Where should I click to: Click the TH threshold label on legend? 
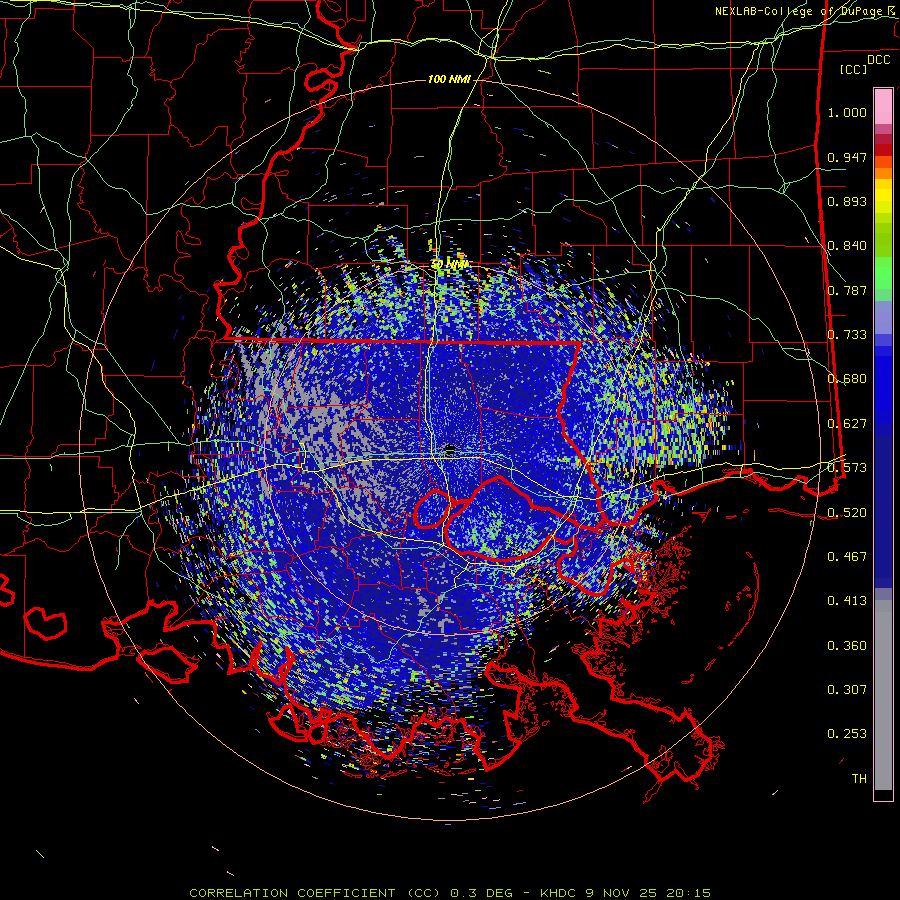coord(859,779)
